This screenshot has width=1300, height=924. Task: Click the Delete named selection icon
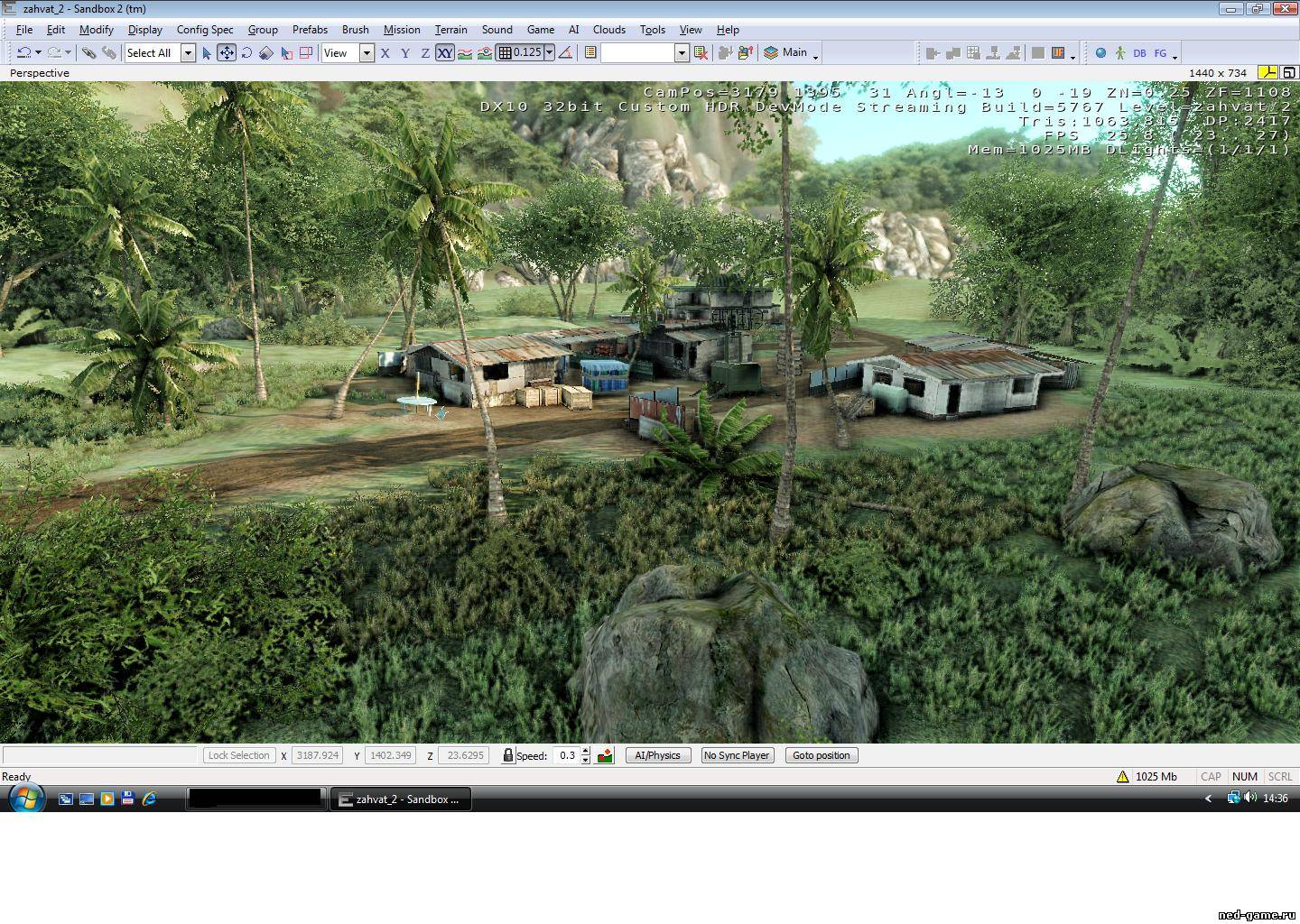701,53
